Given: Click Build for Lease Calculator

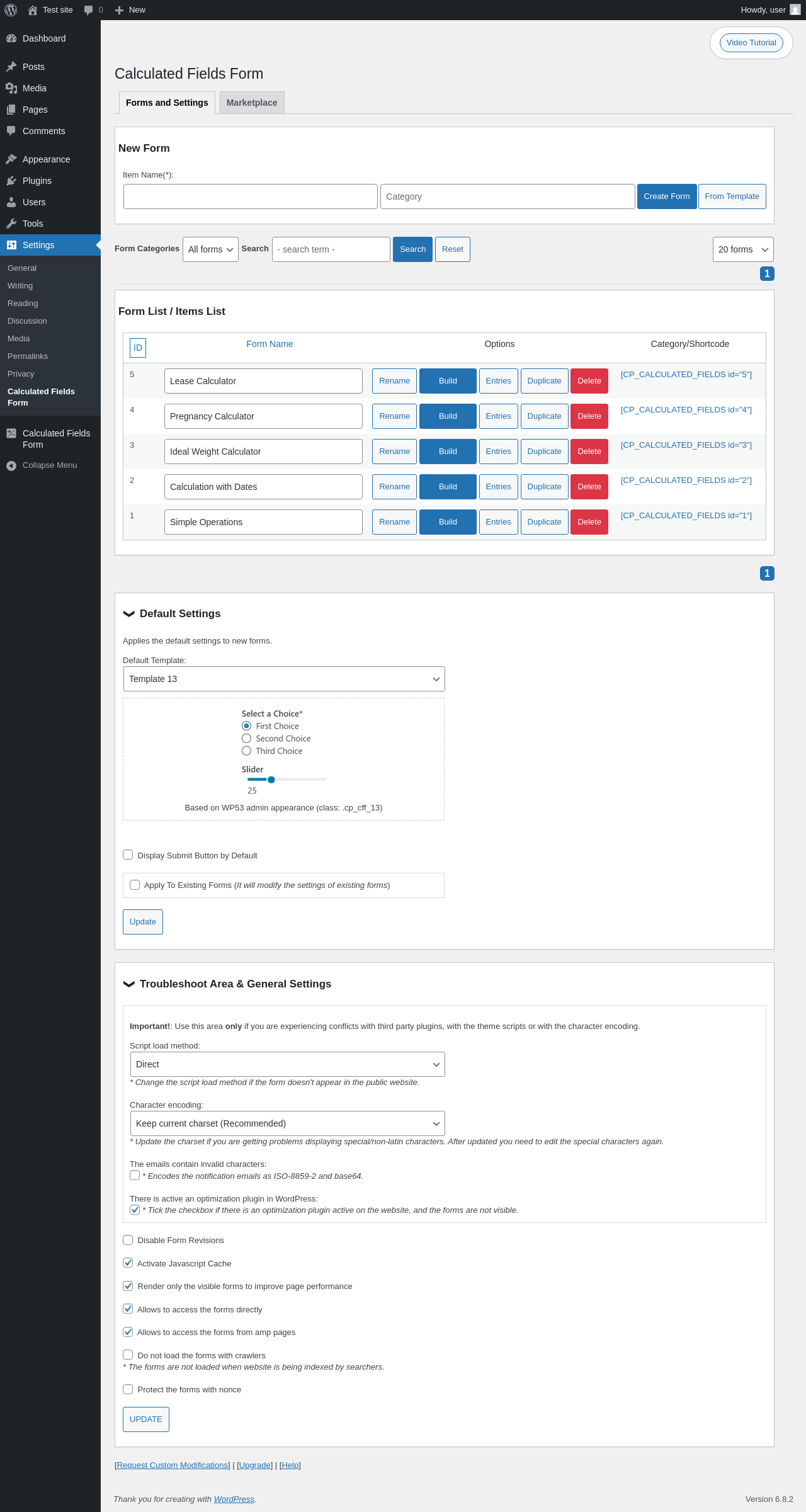Looking at the screenshot, I should pyautogui.click(x=448, y=381).
